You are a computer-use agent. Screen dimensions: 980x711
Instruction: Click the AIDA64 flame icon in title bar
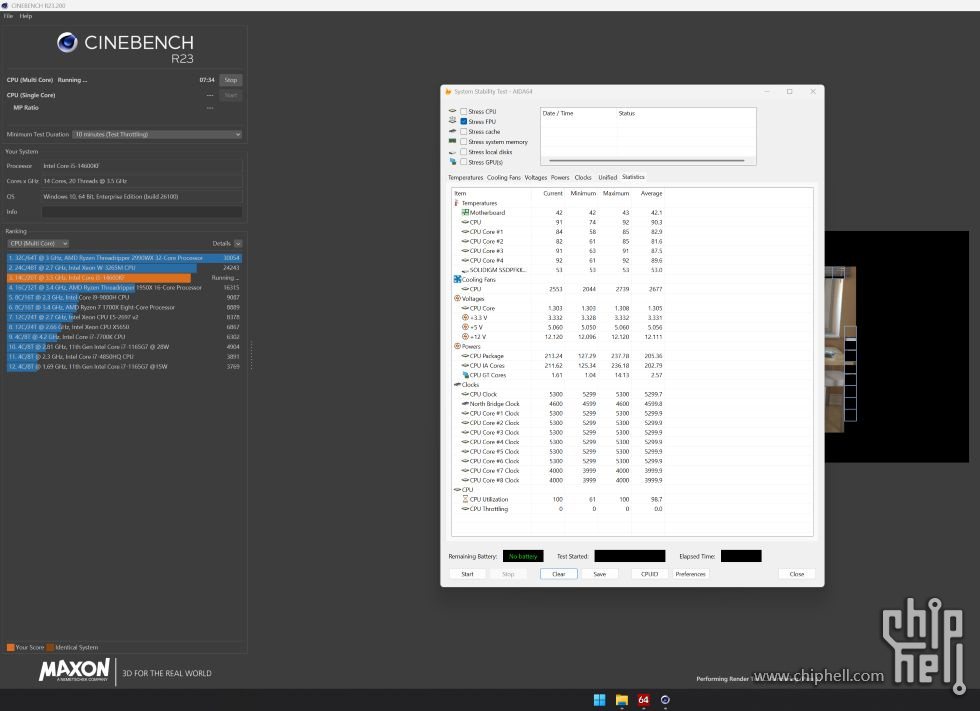point(448,91)
